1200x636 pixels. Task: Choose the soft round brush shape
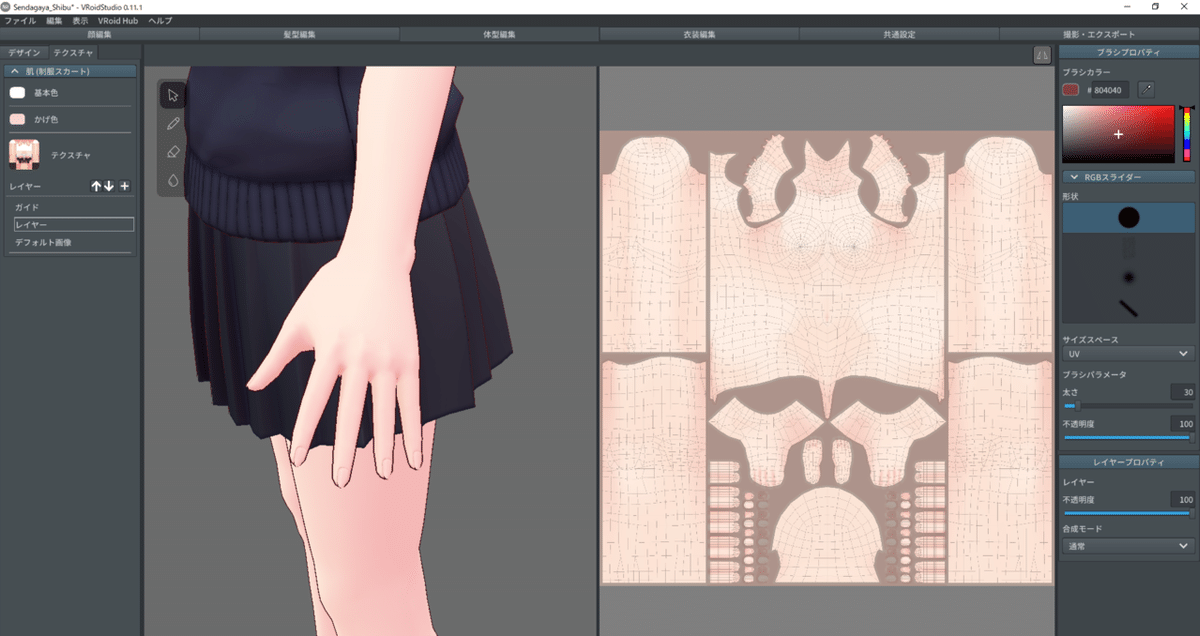click(x=1128, y=277)
